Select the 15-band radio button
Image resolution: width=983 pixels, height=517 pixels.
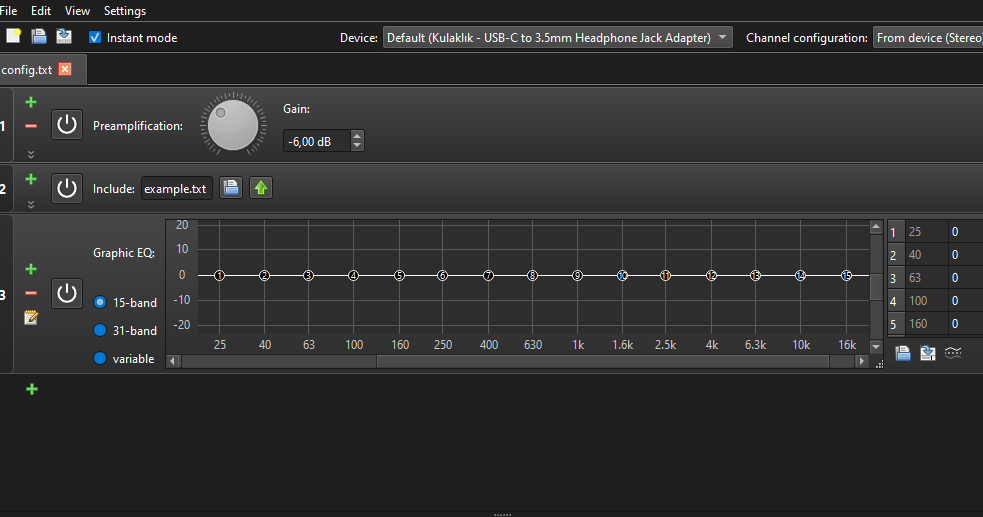(x=100, y=302)
